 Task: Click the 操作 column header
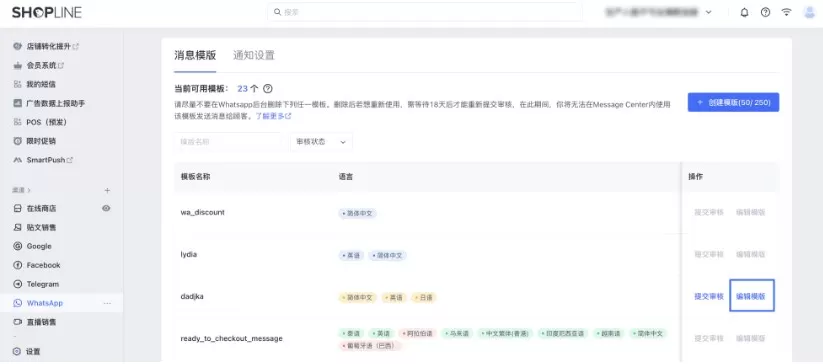point(695,177)
